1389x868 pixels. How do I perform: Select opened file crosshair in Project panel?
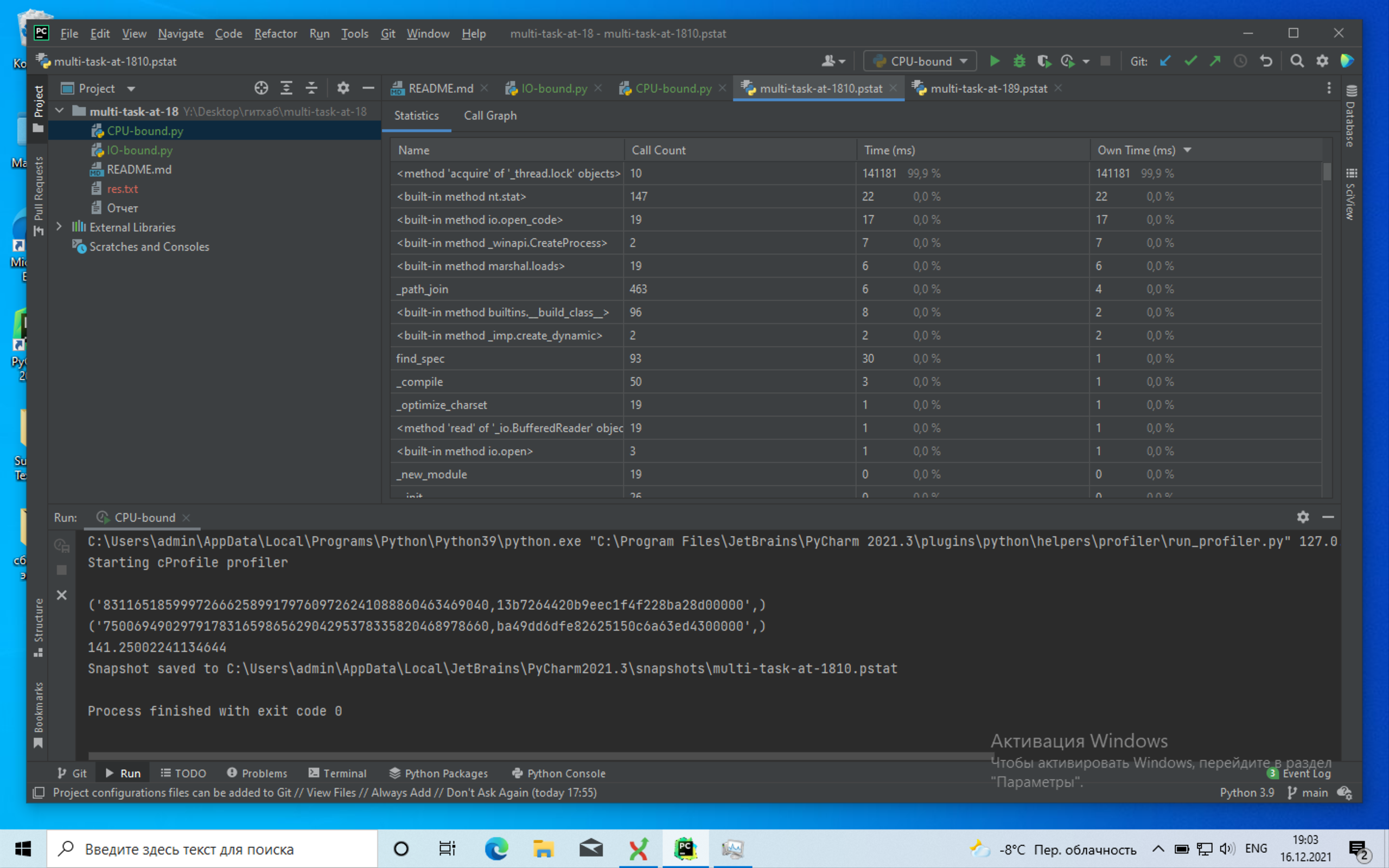pyautogui.click(x=261, y=88)
